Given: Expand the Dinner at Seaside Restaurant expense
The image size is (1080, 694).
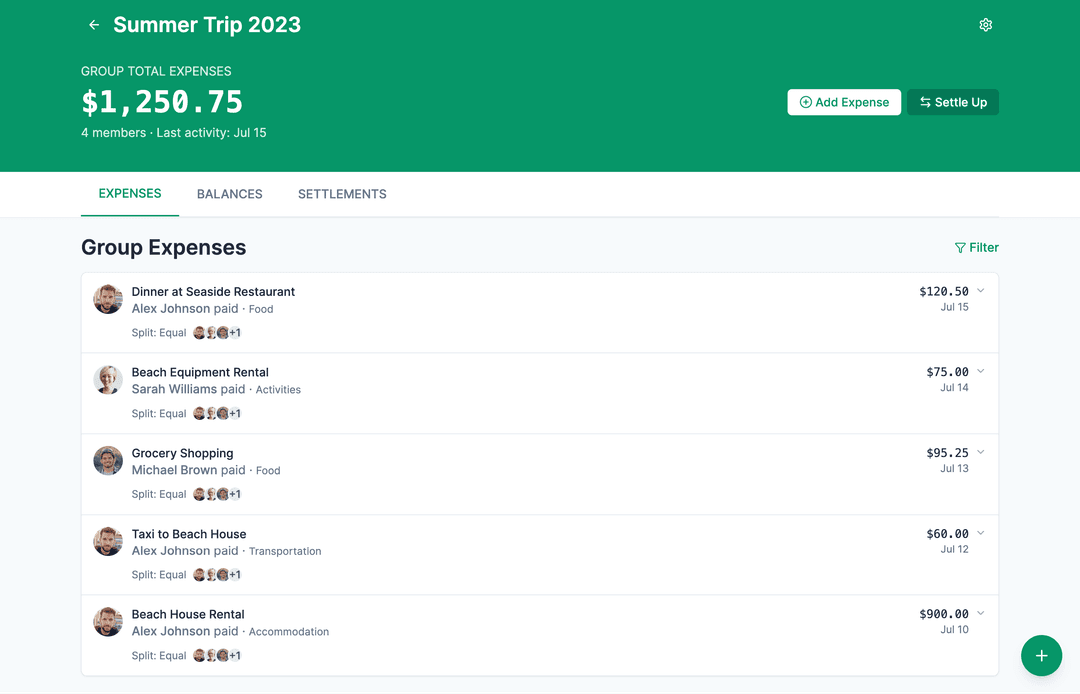Looking at the screenshot, I should 979,290.
